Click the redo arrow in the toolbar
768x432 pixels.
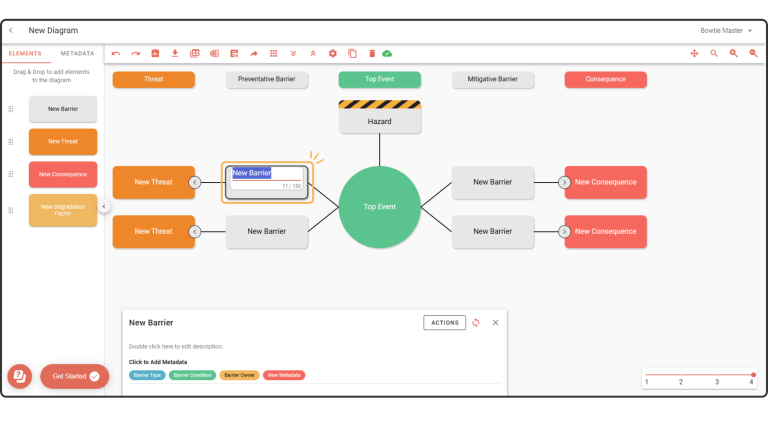tap(135, 53)
